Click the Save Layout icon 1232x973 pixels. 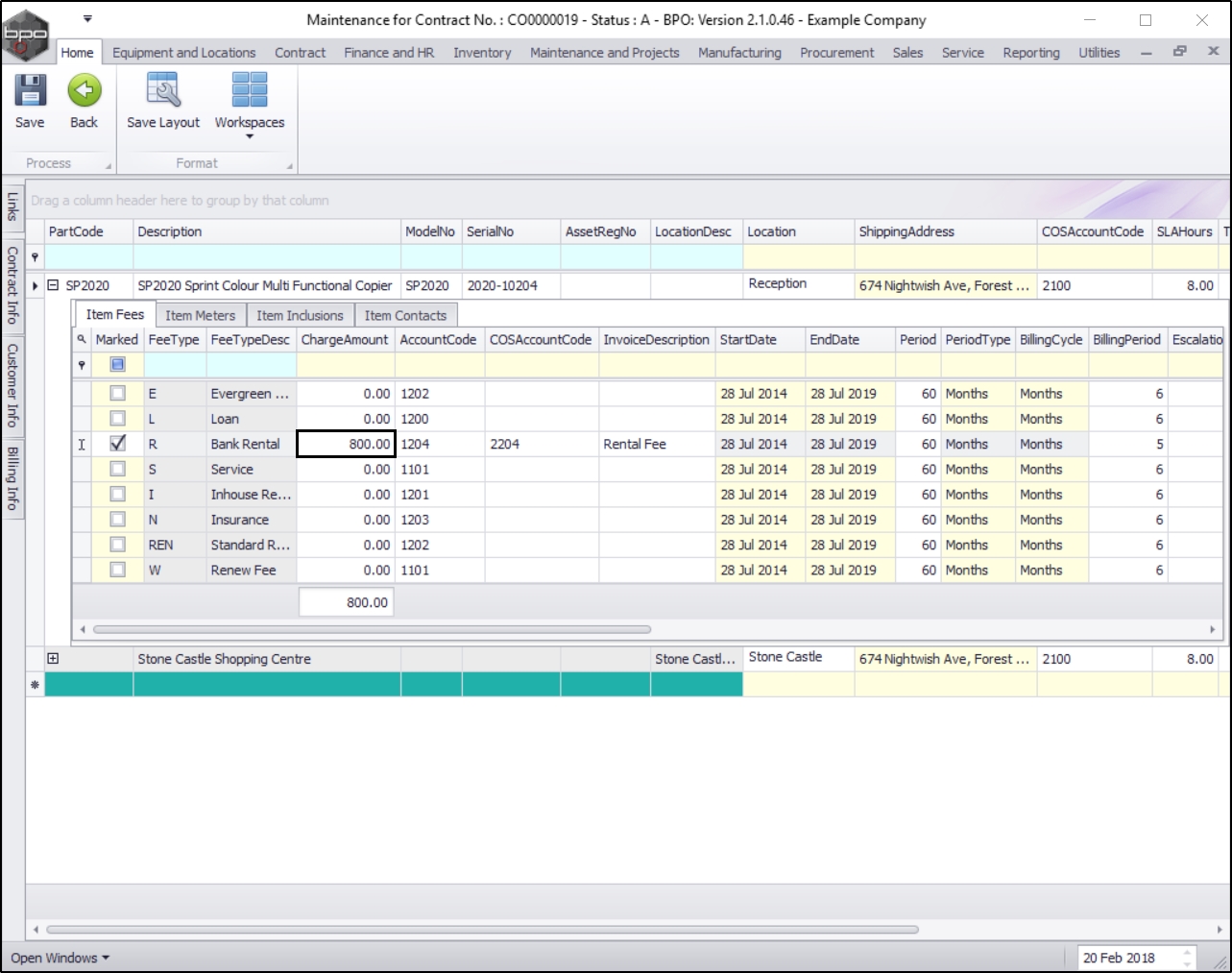tap(163, 91)
